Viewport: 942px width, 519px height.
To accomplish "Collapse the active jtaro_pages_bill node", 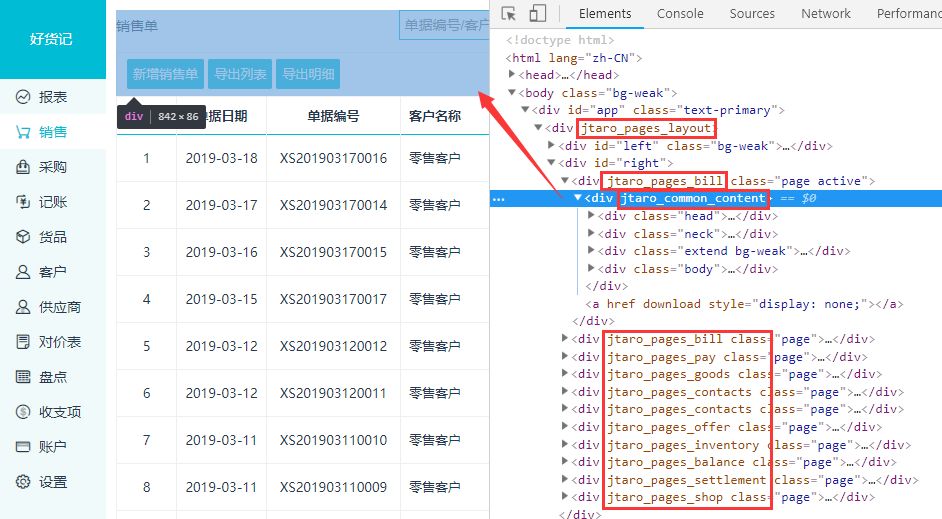I will (565, 180).
